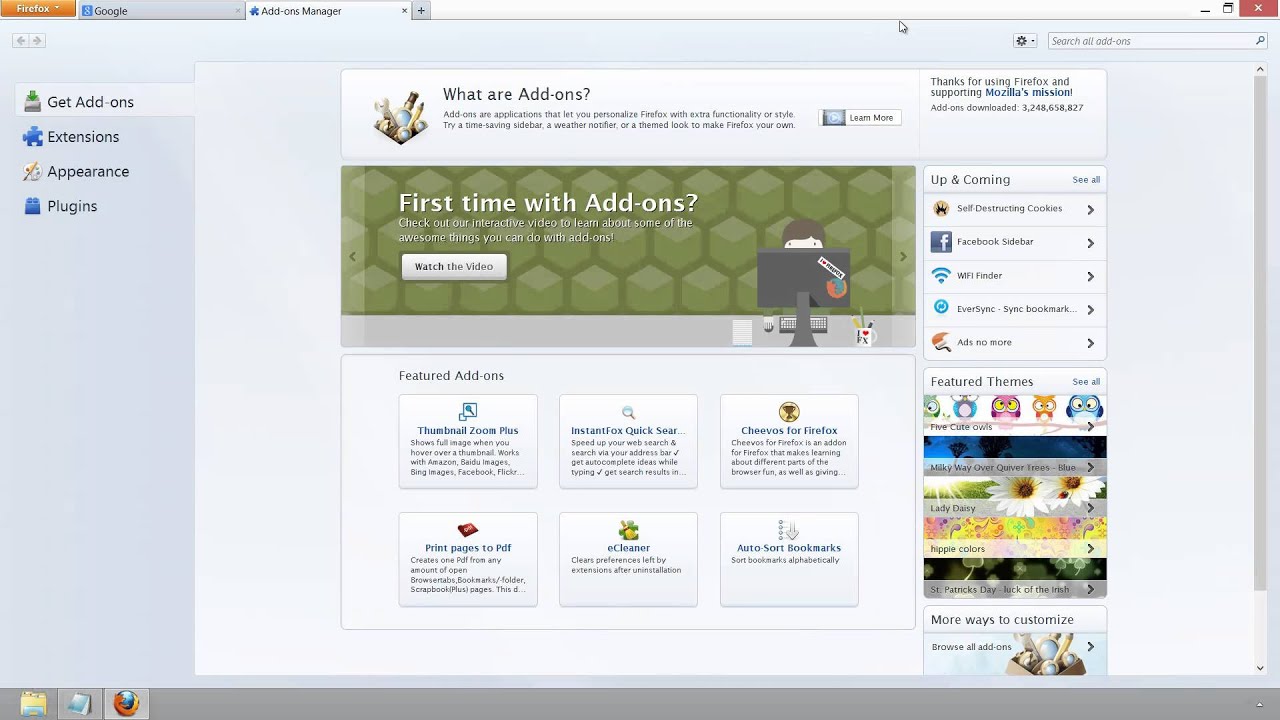Select the Five Cute owls theme
1280x720 pixels.
[1015, 415]
